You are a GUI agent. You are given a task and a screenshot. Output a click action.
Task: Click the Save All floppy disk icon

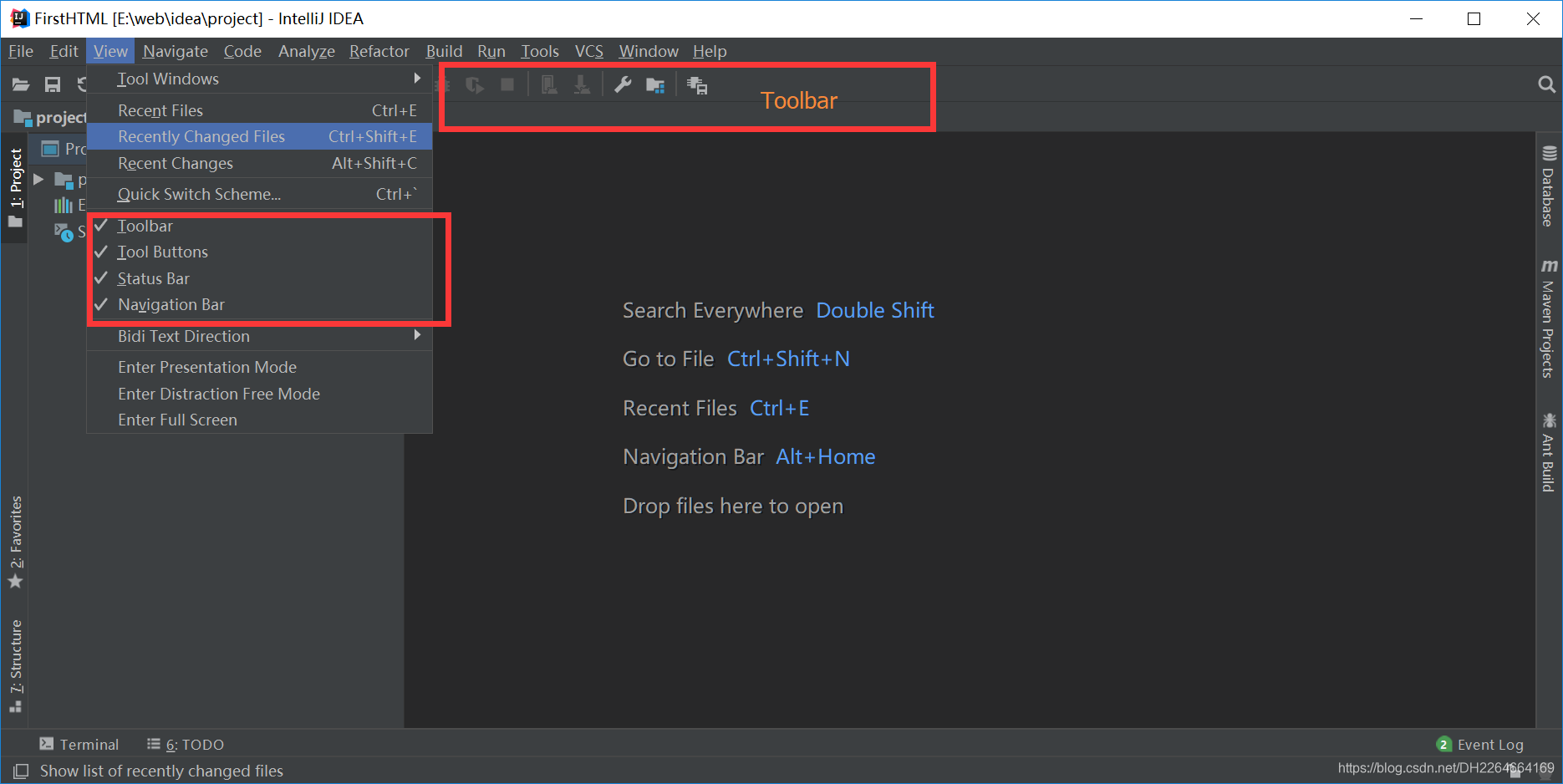tap(53, 84)
